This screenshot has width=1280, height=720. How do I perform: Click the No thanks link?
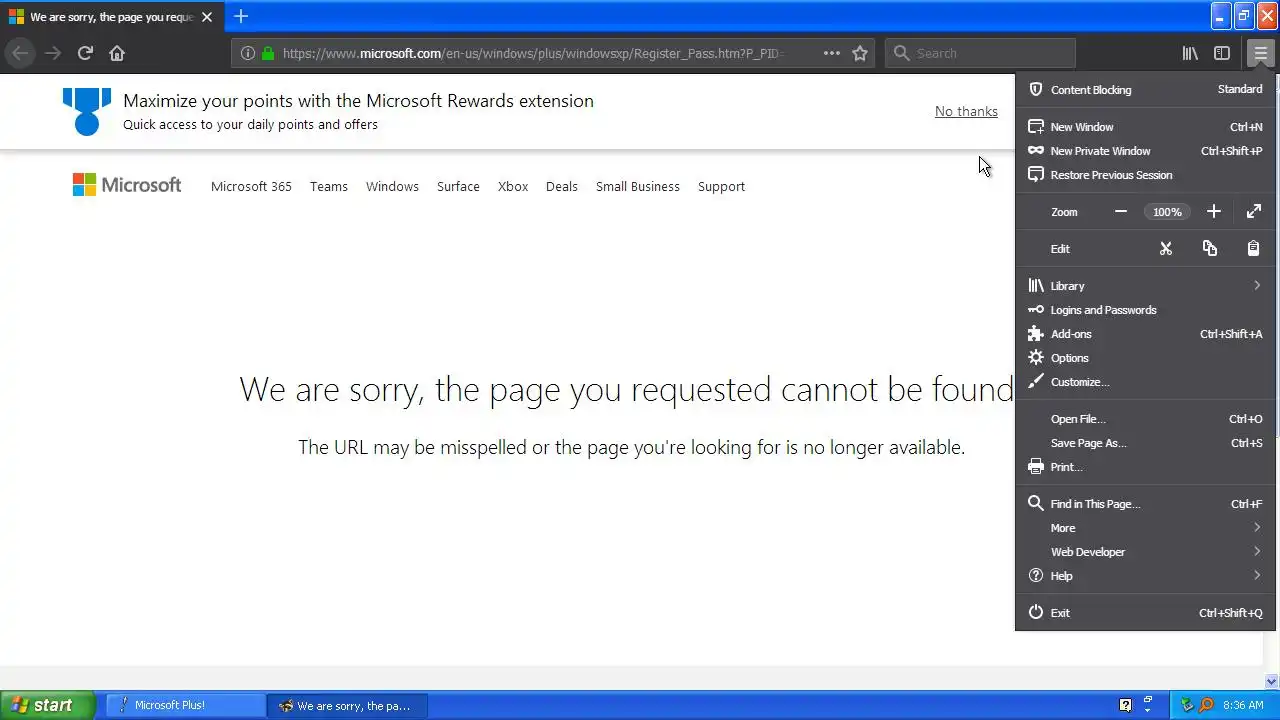click(x=966, y=111)
